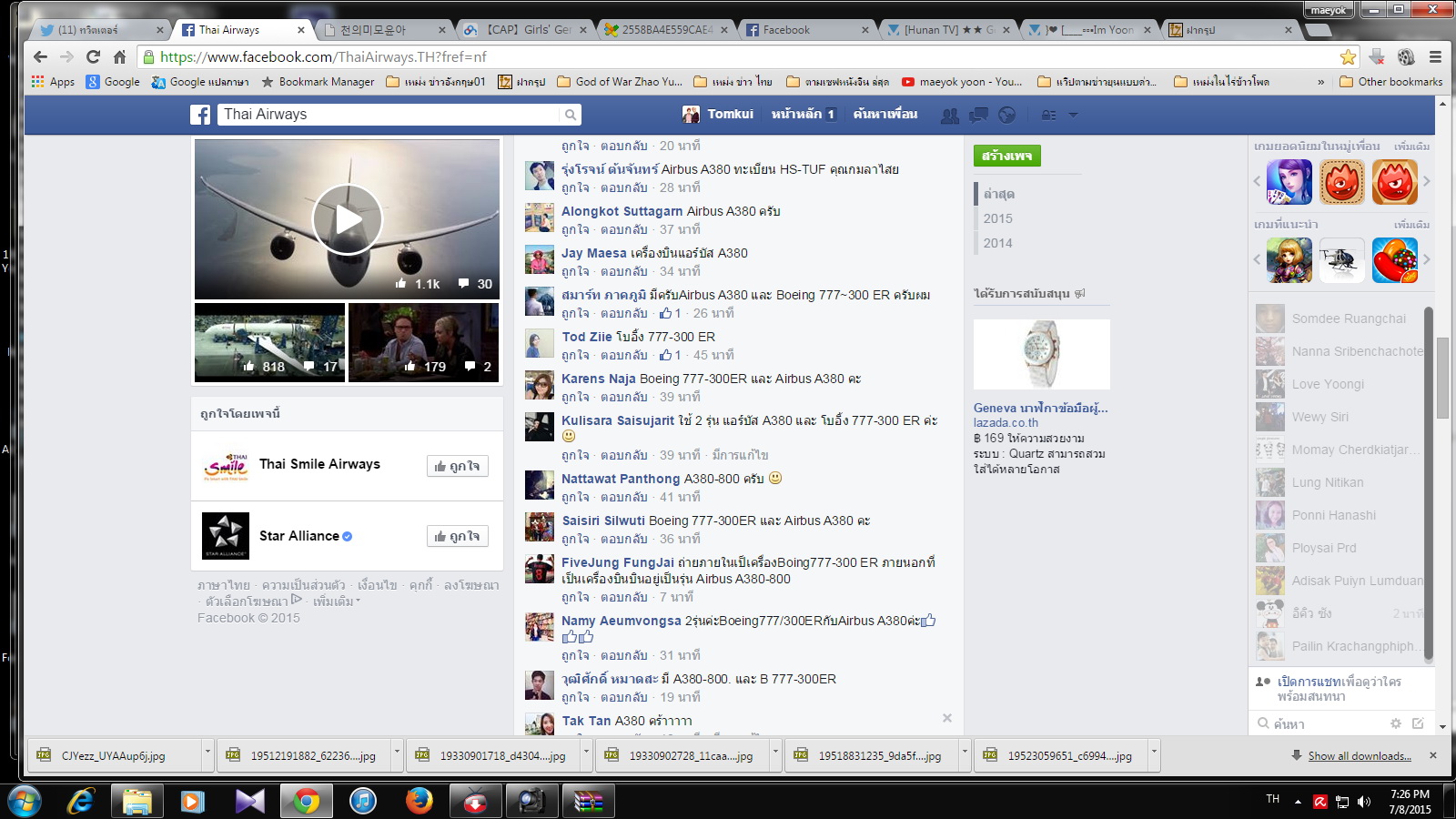Image resolution: width=1456 pixels, height=819 pixels.
Task: Like Thai Smile Airways page
Action: [x=458, y=466]
